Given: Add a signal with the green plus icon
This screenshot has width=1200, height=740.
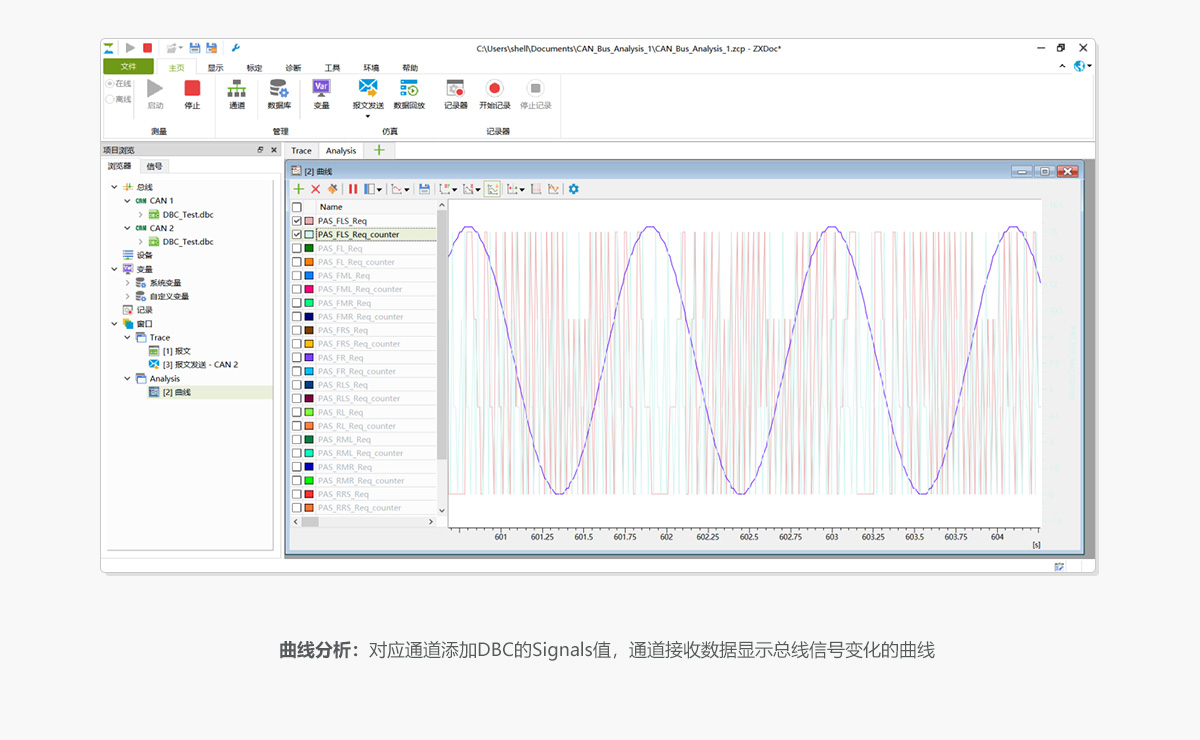Looking at the screenshot, I should (x=298, y=189).
